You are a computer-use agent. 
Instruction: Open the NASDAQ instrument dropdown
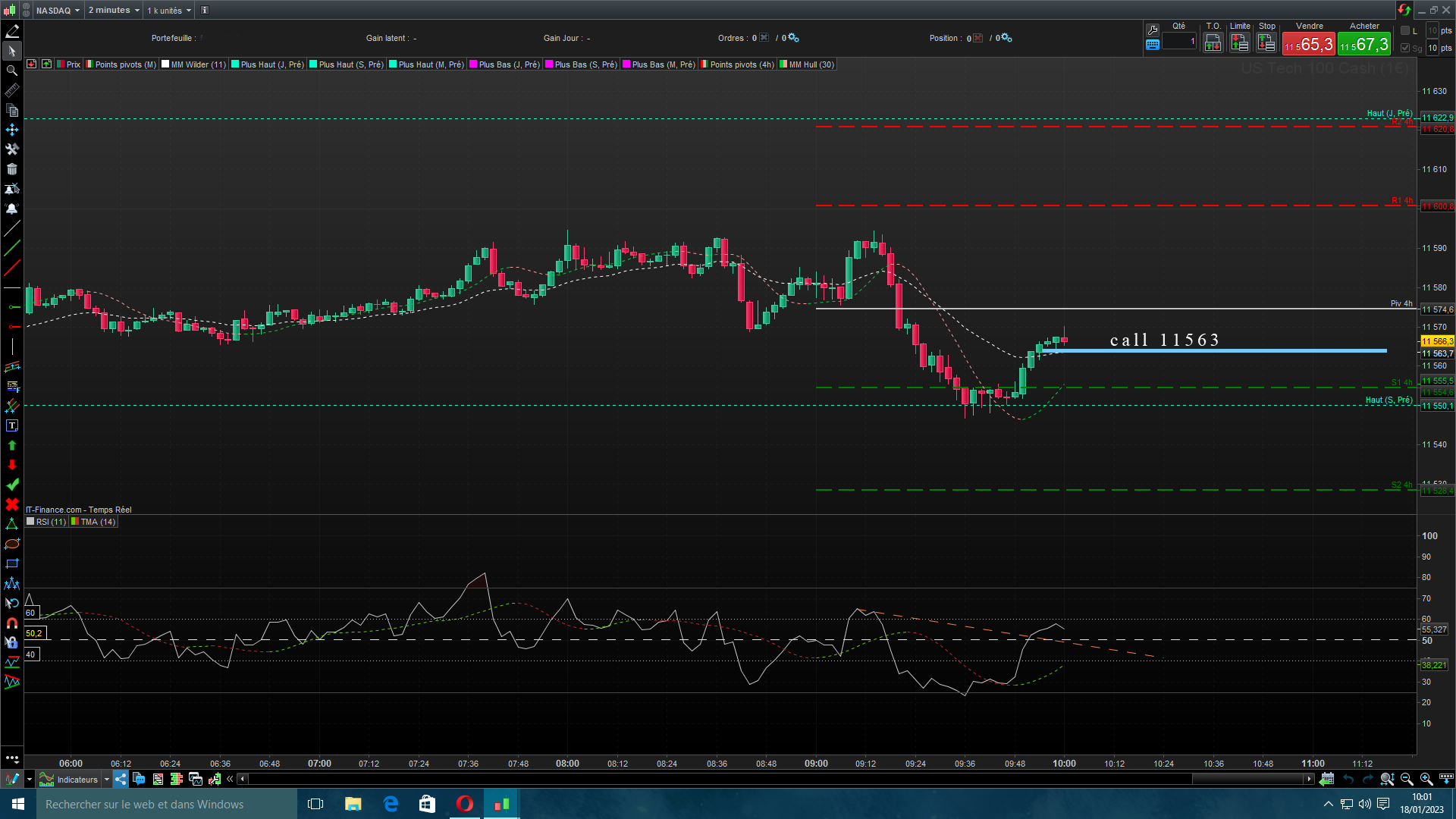coord(58,10)
